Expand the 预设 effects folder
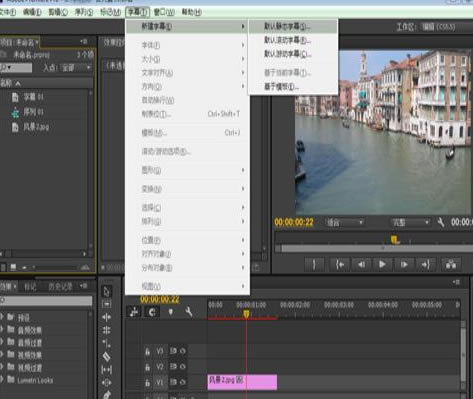This screenshot has width=473, height=399. (x=2, y=317)
